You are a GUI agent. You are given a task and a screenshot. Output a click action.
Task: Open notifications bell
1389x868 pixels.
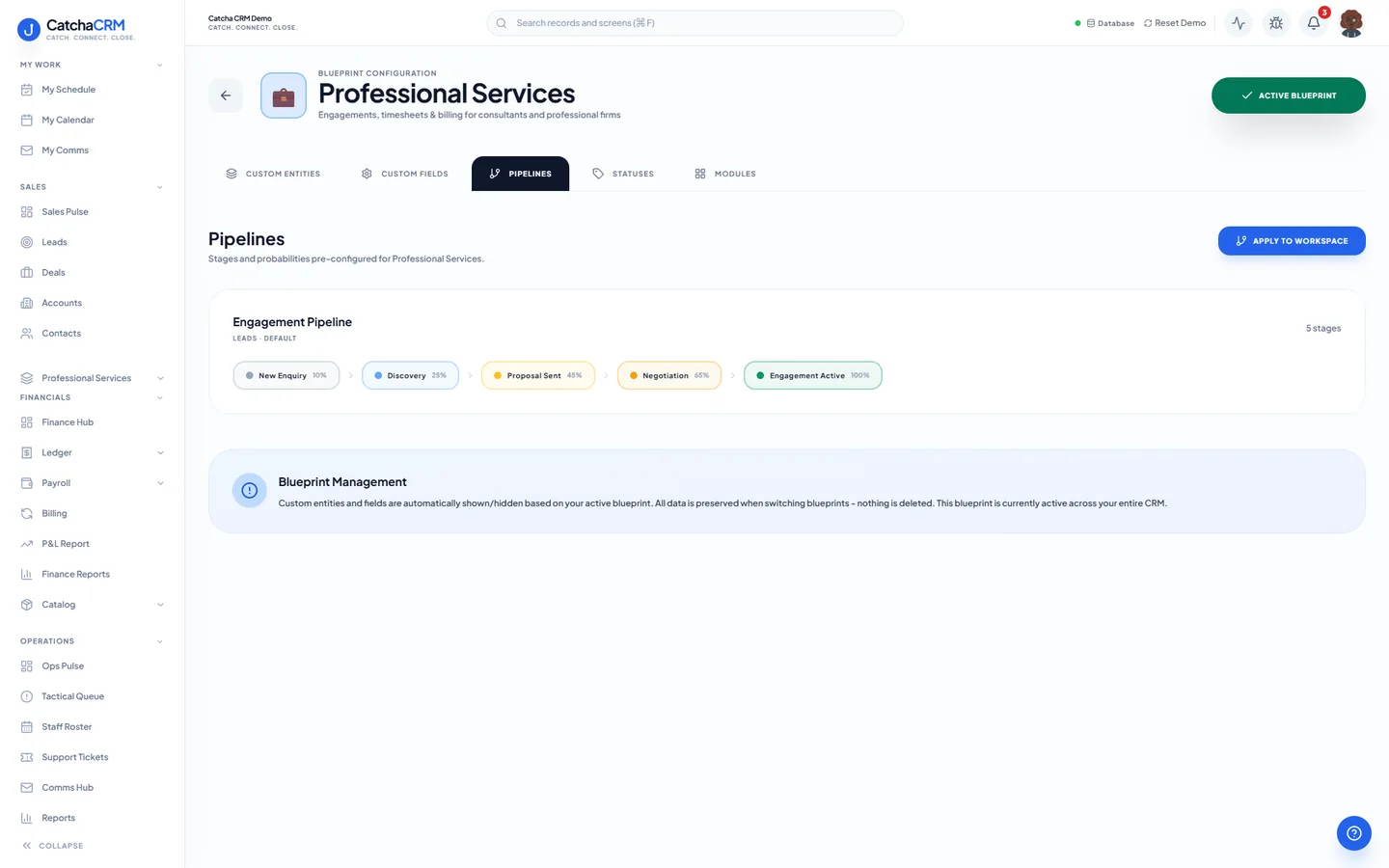click(x=1314, y=23)
